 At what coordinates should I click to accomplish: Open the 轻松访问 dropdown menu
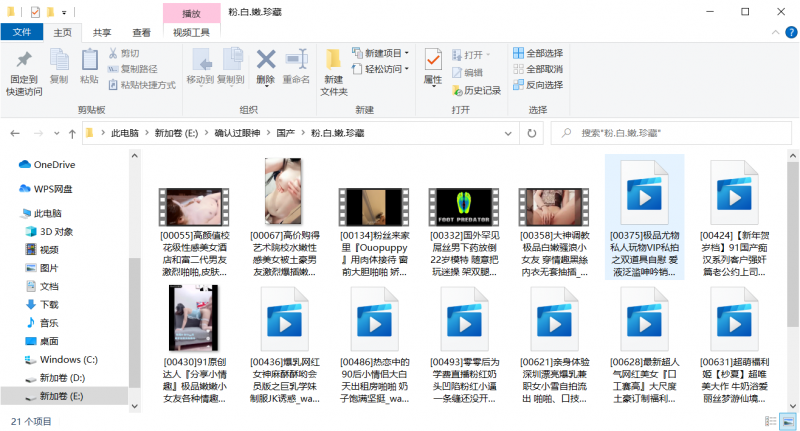(x=383, y=69)
